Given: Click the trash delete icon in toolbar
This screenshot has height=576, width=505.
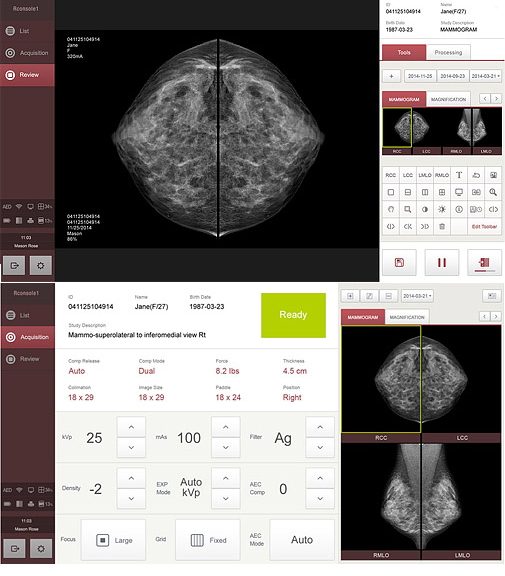Looking at the screenshot, I should point(442,227).
